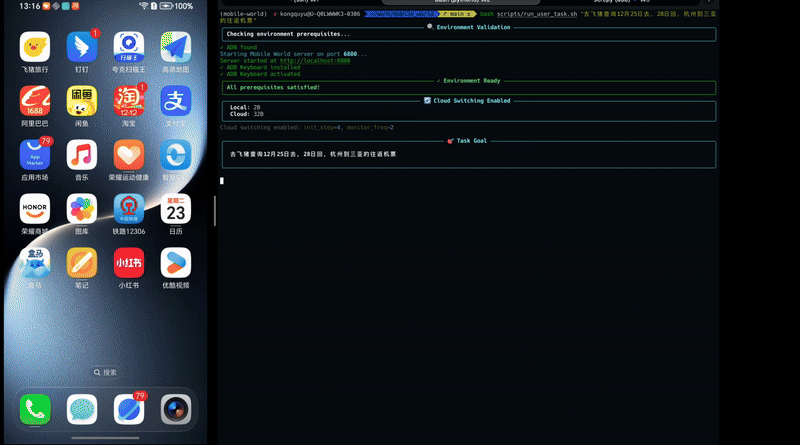Open the Amap (高德地图) navigation app
This screenshot has width=800, height=445.
coord(176,47)
